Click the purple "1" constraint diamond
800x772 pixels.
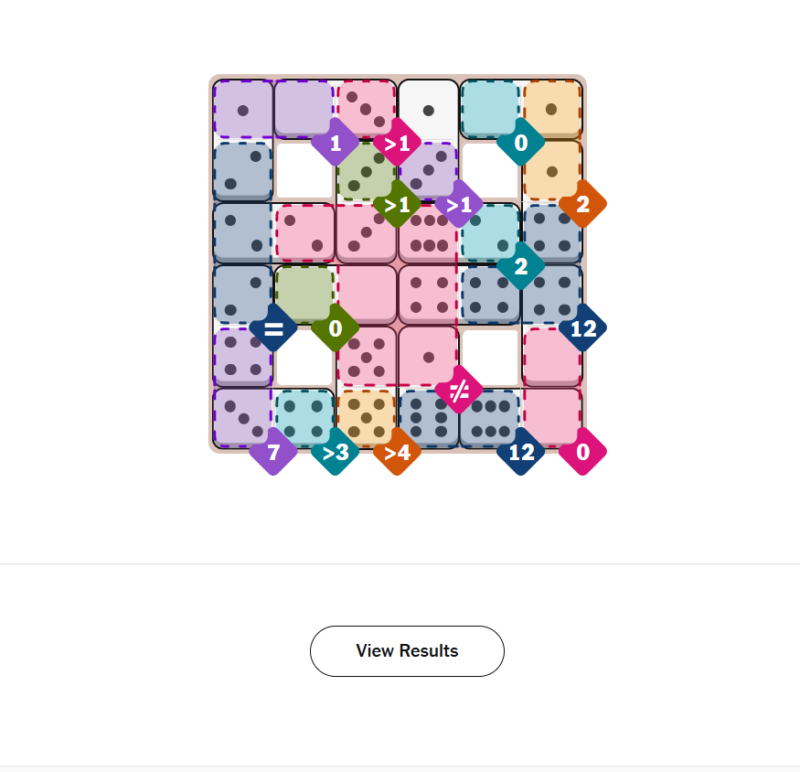point(335,143)
